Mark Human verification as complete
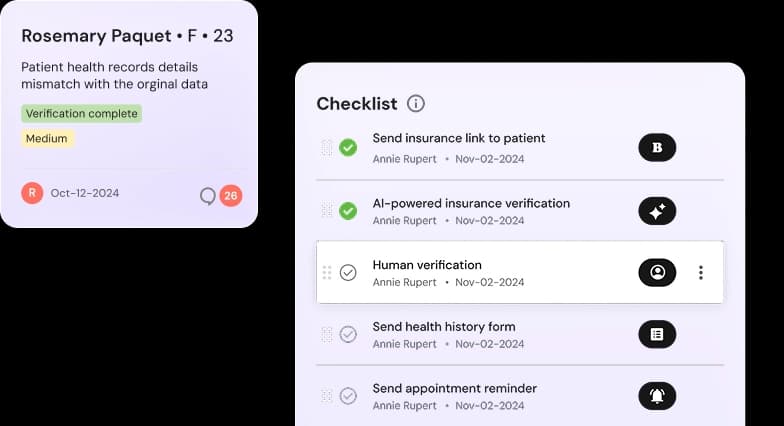 348,272
